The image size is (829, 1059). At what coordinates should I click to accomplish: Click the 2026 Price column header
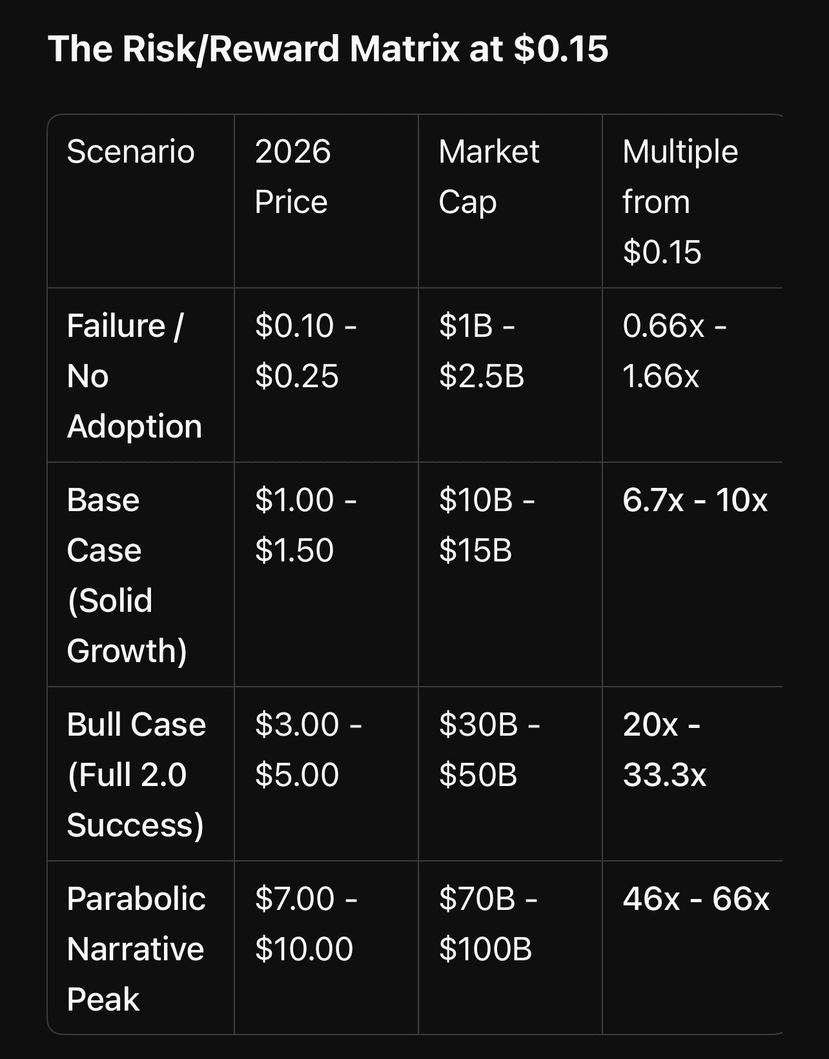(293, 177)
